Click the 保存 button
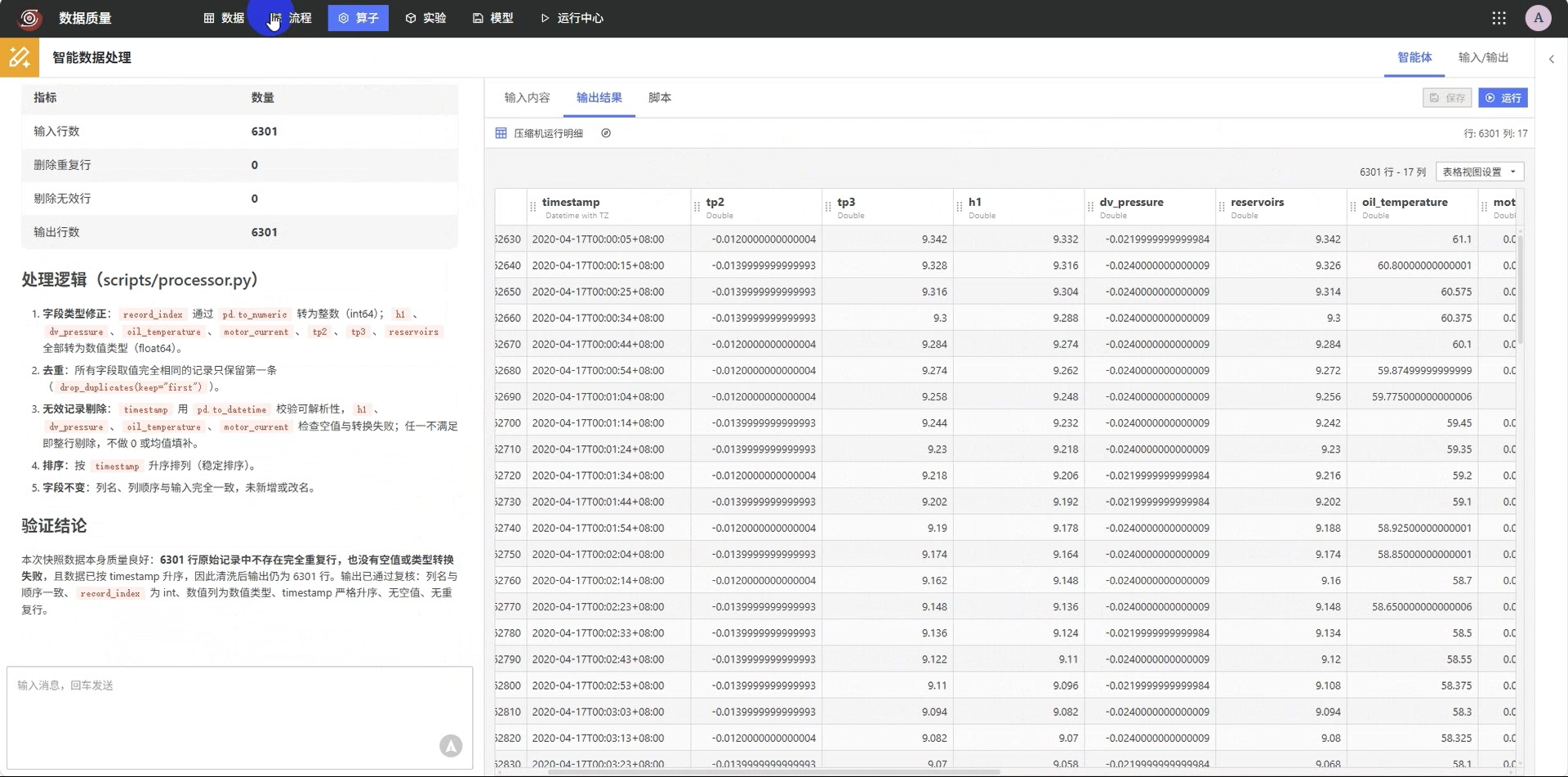 [x=1447, y=98]
